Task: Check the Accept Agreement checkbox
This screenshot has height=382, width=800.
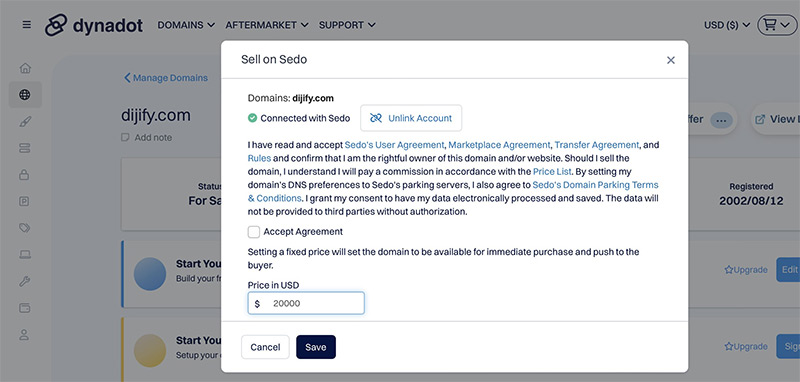Action: (x=254, y=232)
